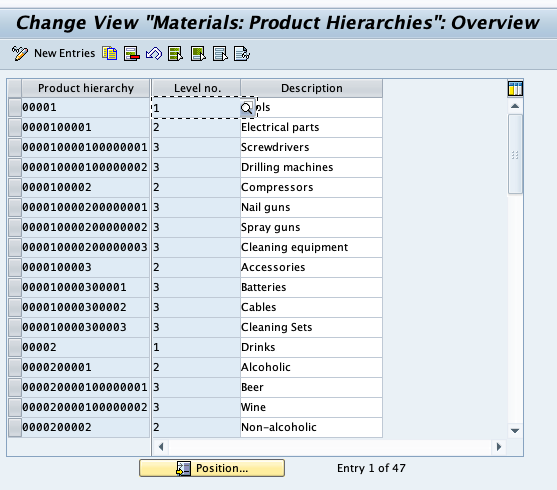Click the configuration help document icon
The width and height of the screenshot is (557, 490).
tap(242, 54)
